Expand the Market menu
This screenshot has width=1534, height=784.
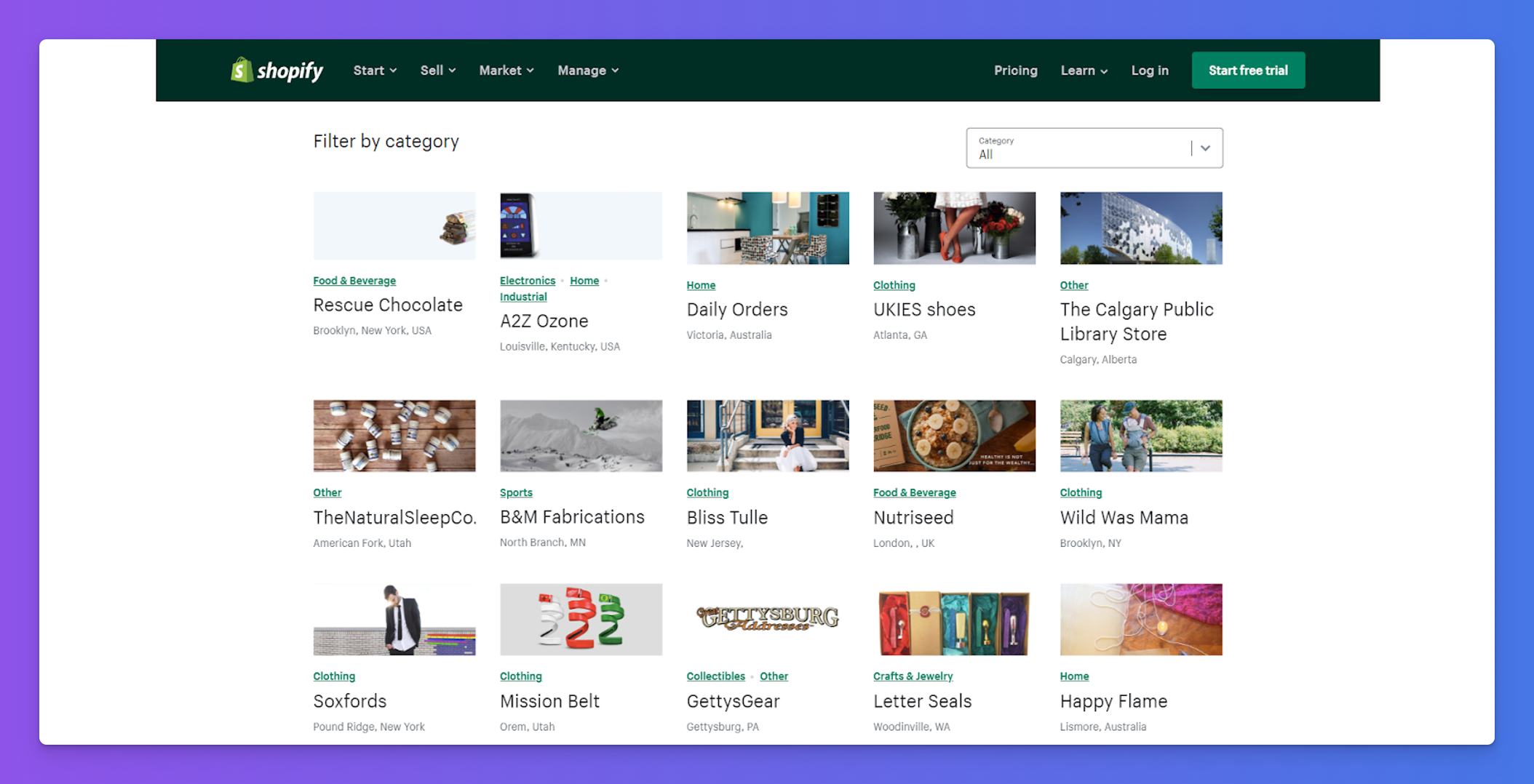[506, 71]
